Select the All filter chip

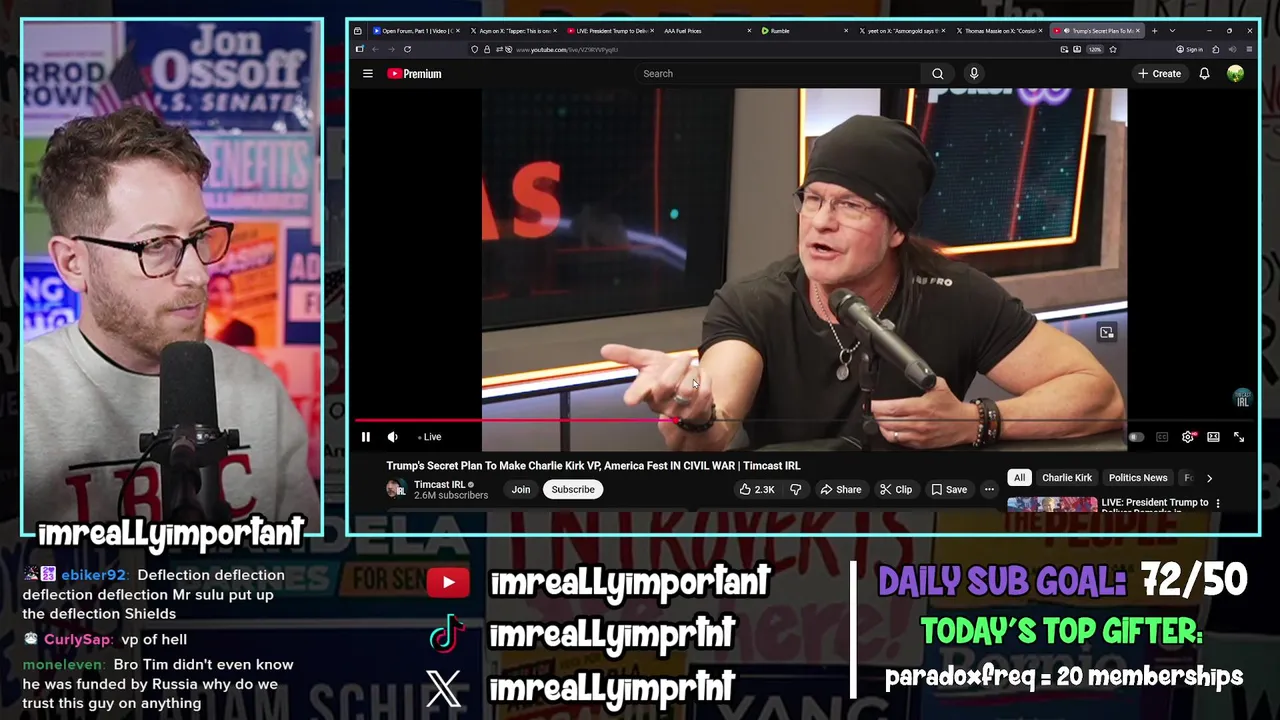click(x=1019, y=478)
